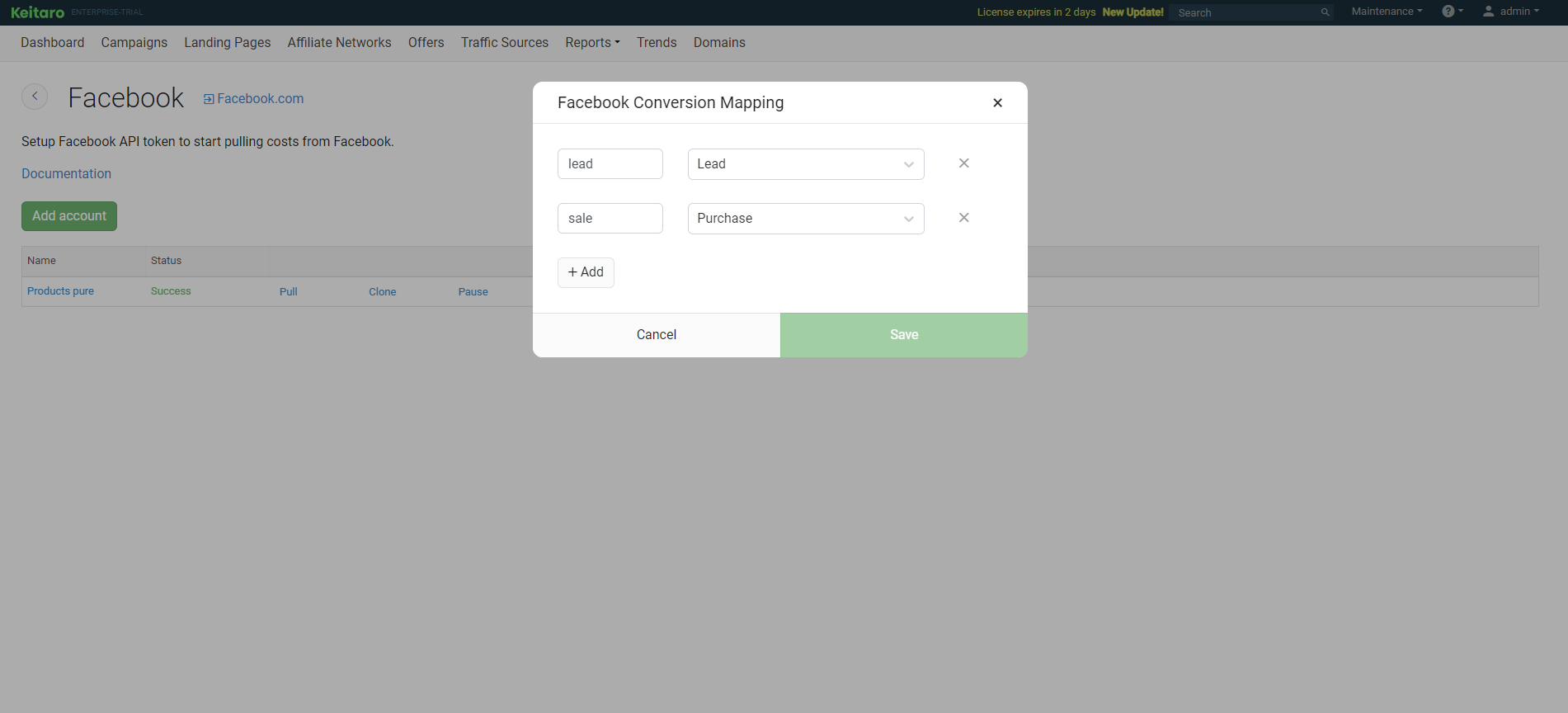1568x713 pixels.
Task: Open the Lead event dropdown
Action: (806, 164)
